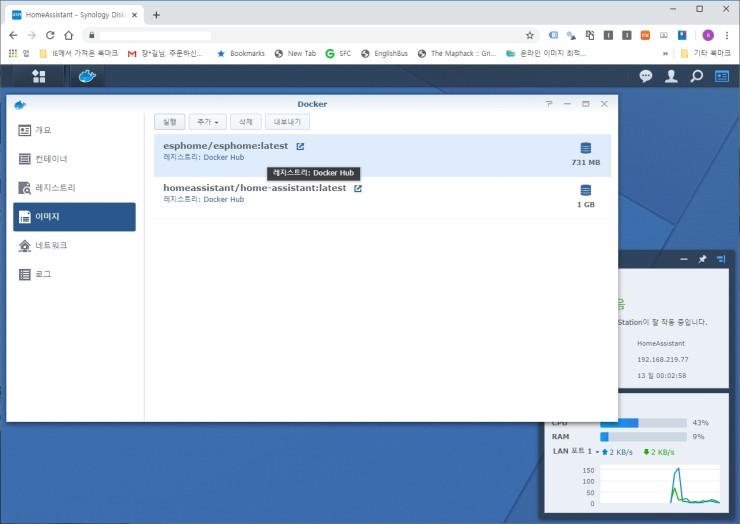Go to browser home page
Viewport: 740px width, 524px height.
click(x=68, y=35)
